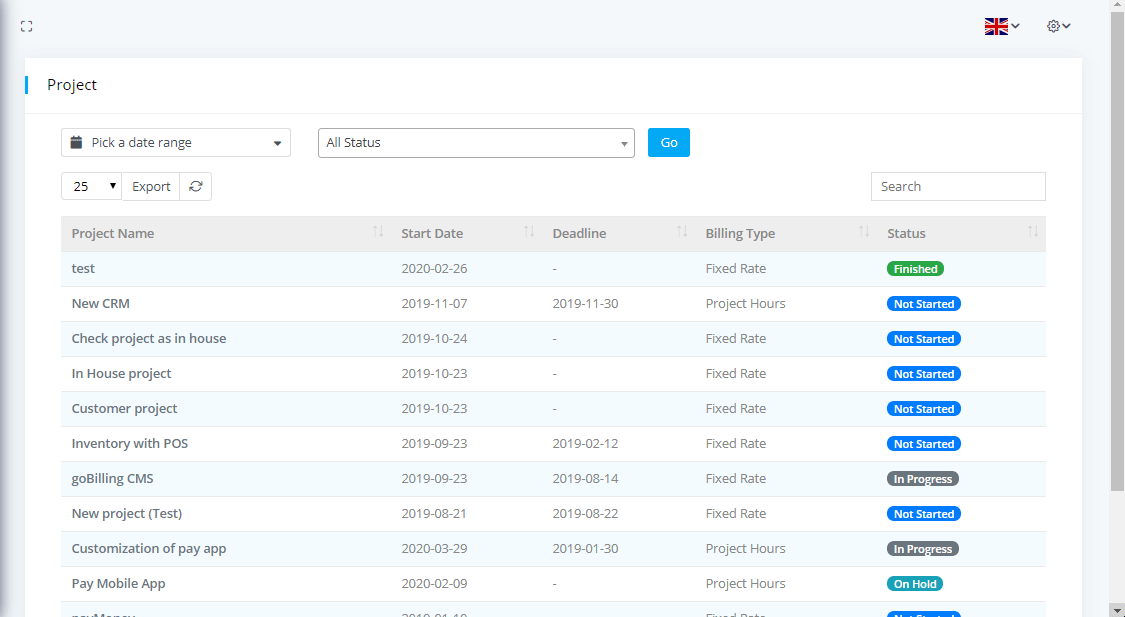
Task: Sort table by Billing Type arrows
Action: pos(864,233)
